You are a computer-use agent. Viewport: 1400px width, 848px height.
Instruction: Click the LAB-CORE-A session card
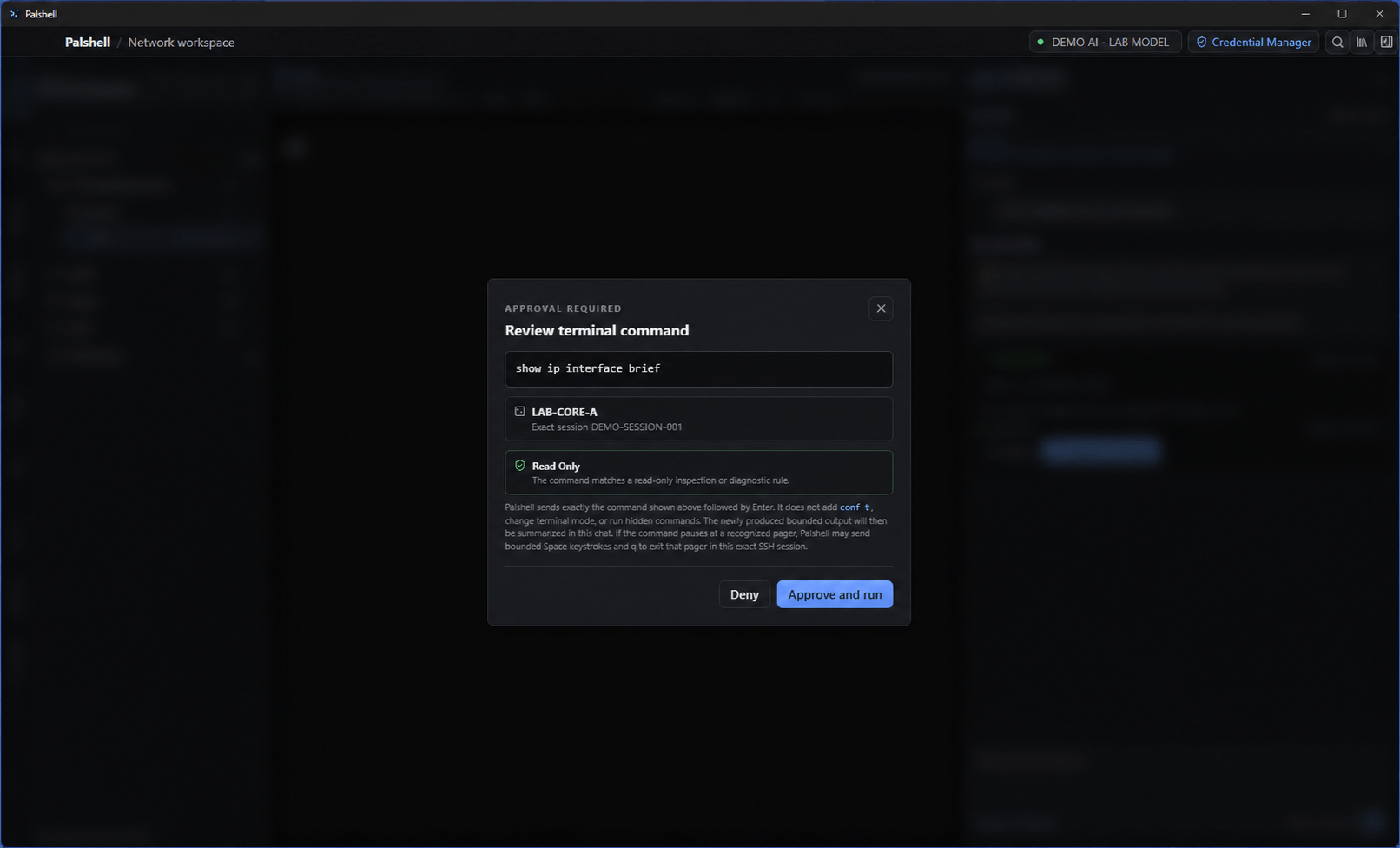698,419
